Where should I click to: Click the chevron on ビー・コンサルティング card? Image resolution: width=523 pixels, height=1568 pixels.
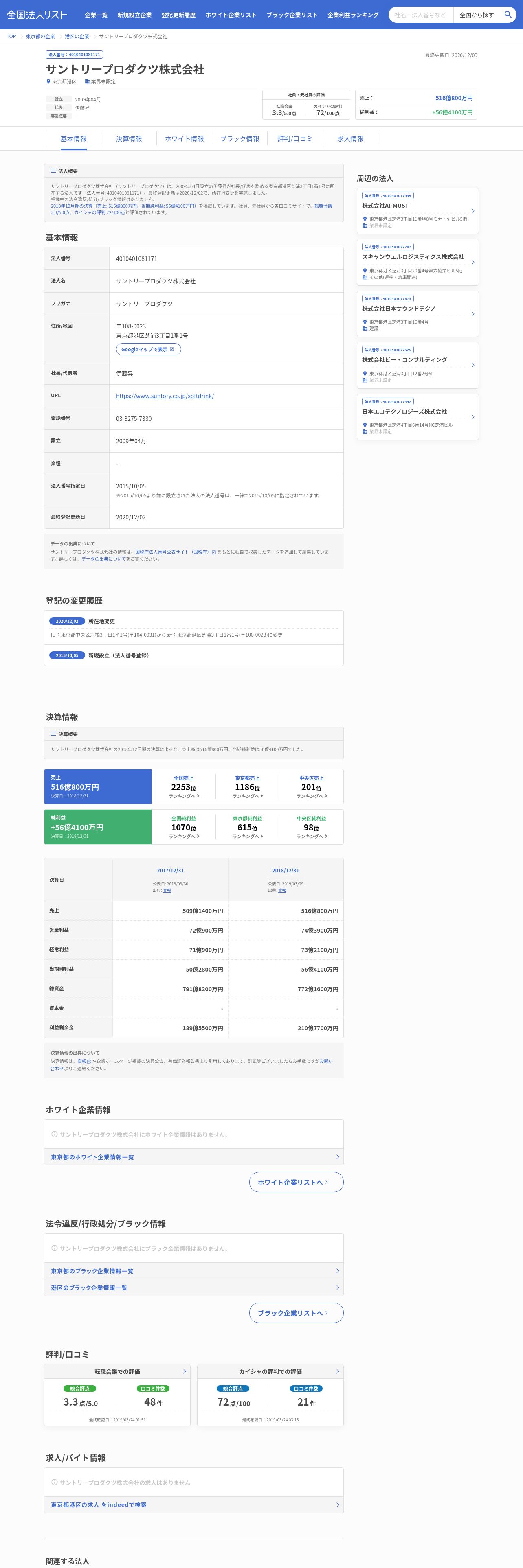[x=473, y=365]
